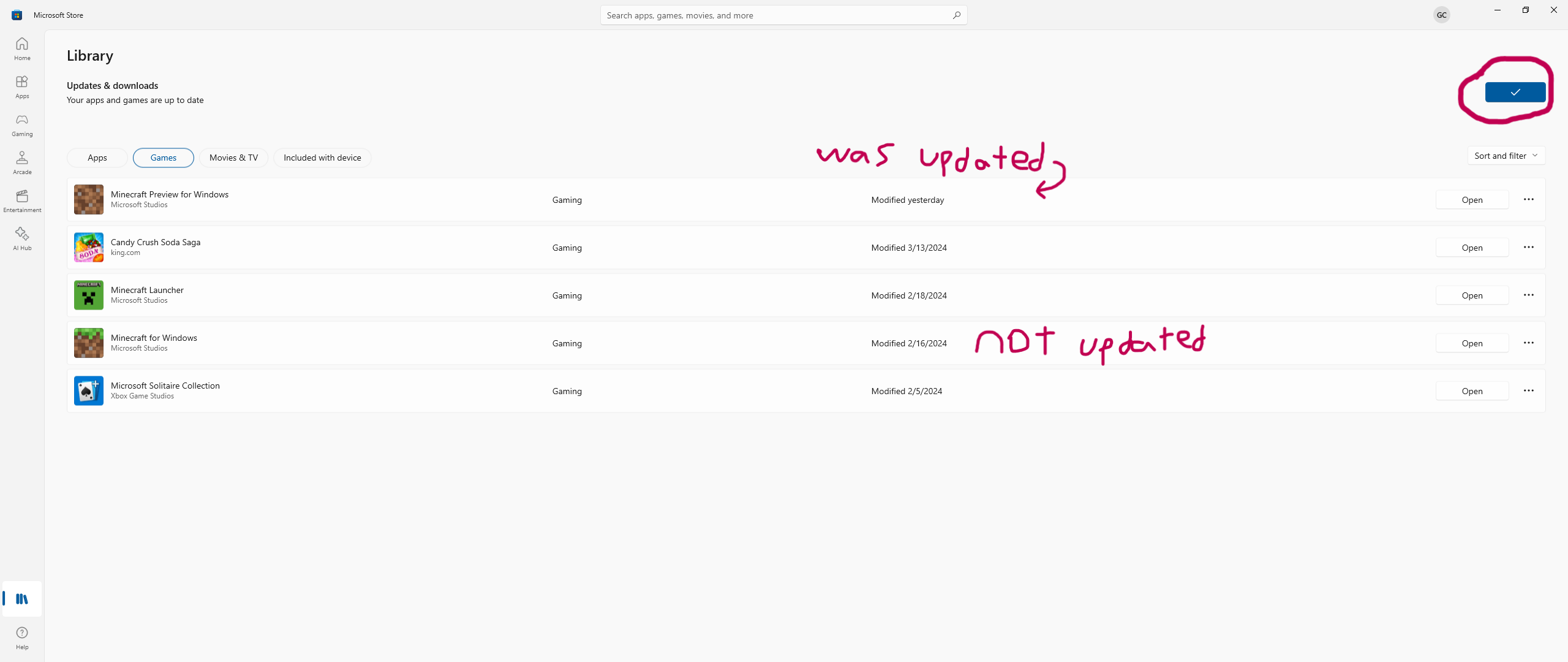Open more options for Candy Crush Soda Saga
This screenshot has width=1568, height=662.
click(x=1528, y=247)
